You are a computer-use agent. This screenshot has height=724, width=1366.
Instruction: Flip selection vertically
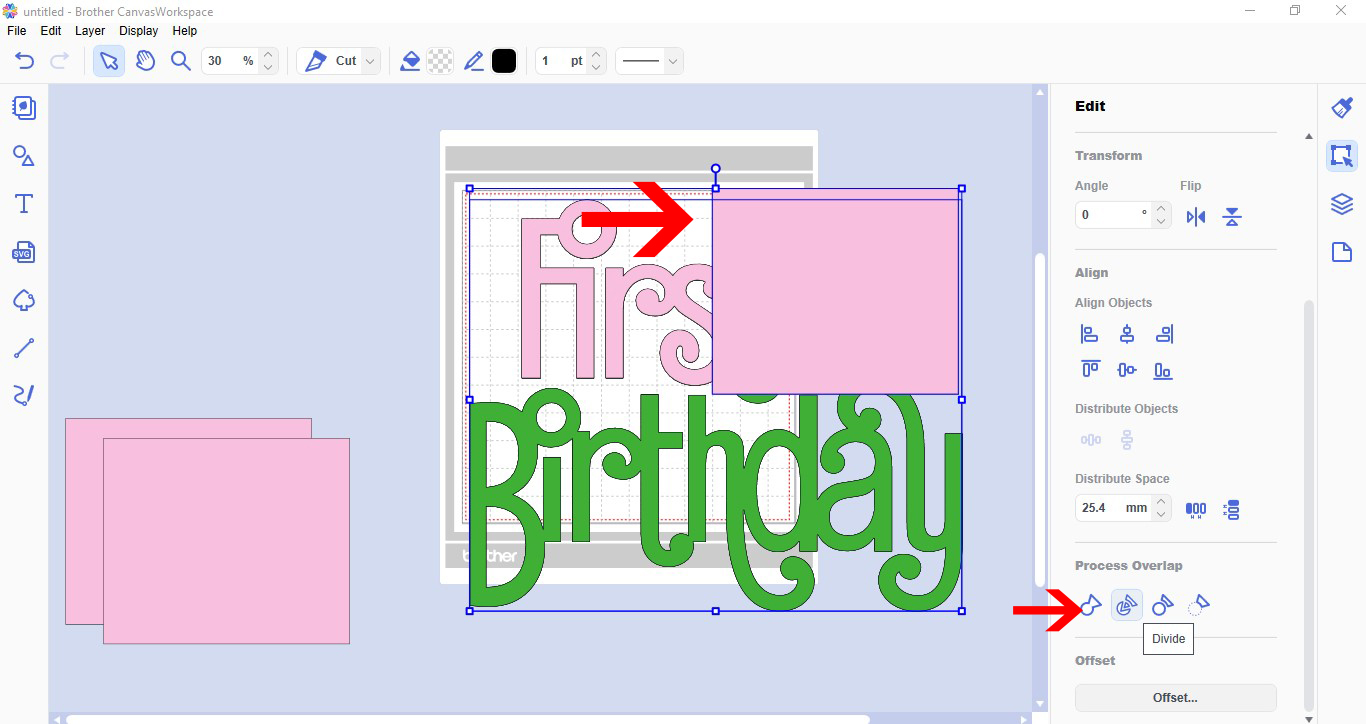click(1232, 217)
